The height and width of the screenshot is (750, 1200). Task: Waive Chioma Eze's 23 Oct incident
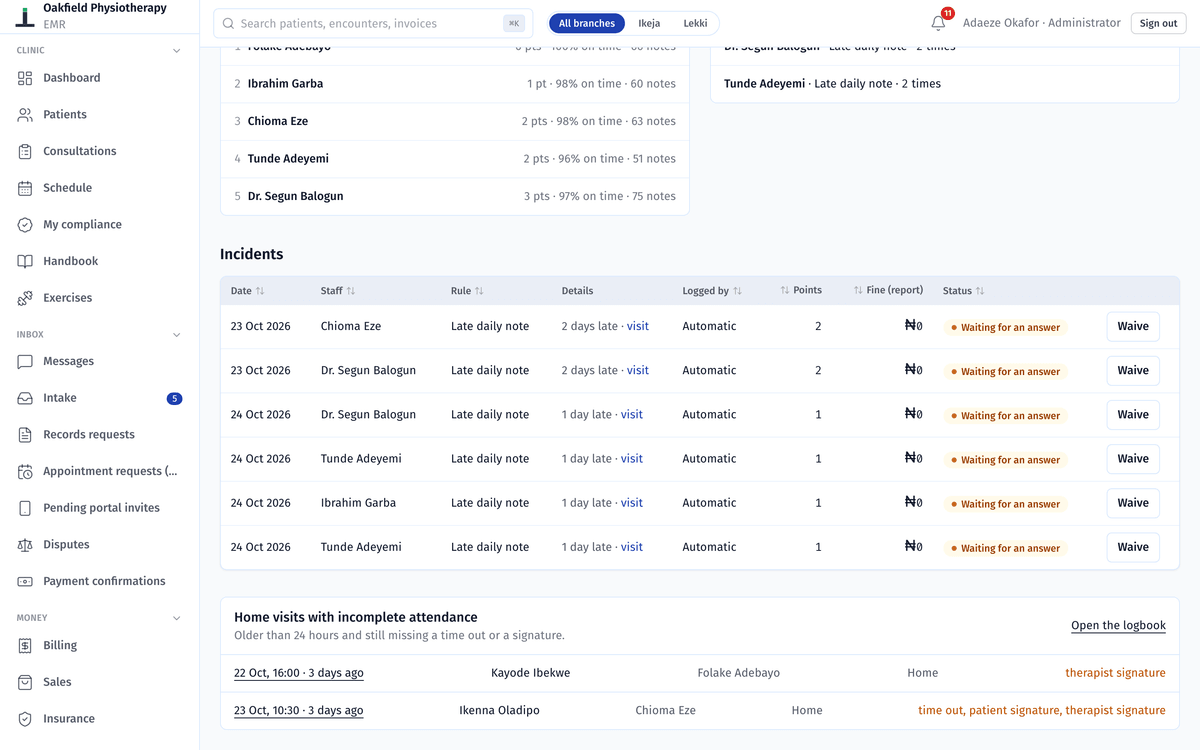coord(1133,327)
